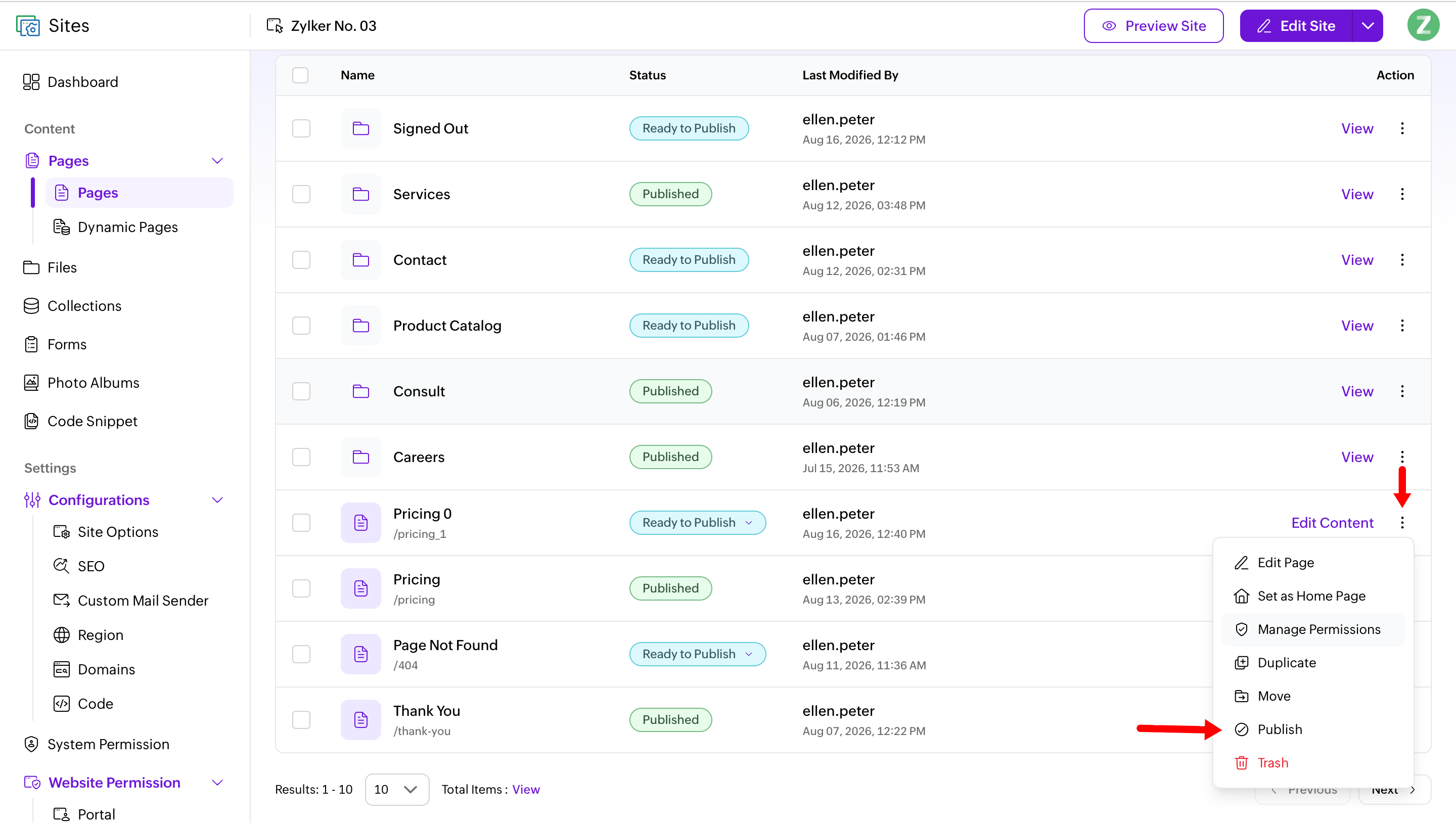
Task: Open System Permission settings
Action: point(96,745)
